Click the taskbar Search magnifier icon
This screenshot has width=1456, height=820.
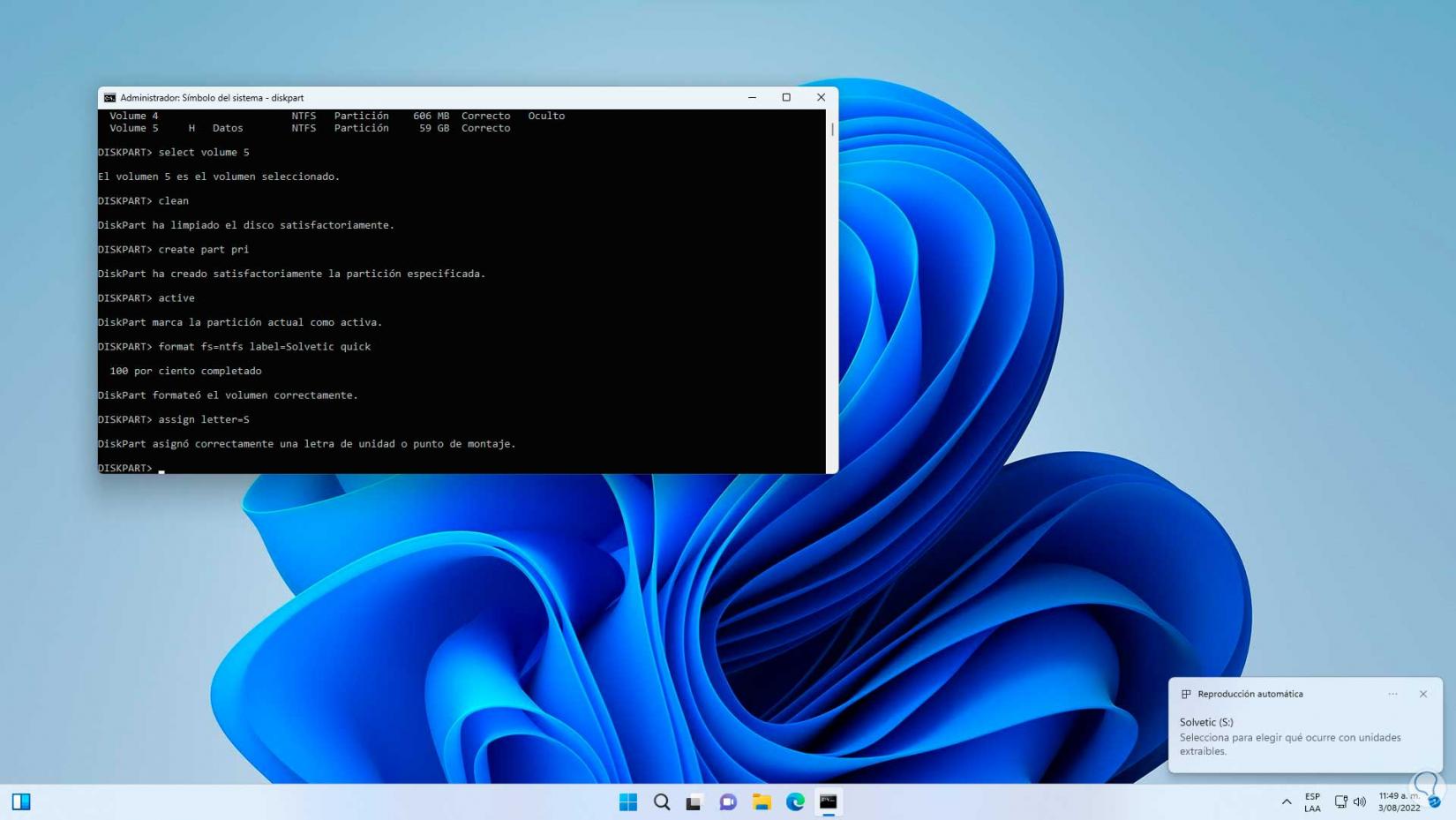tap(662, 801)
